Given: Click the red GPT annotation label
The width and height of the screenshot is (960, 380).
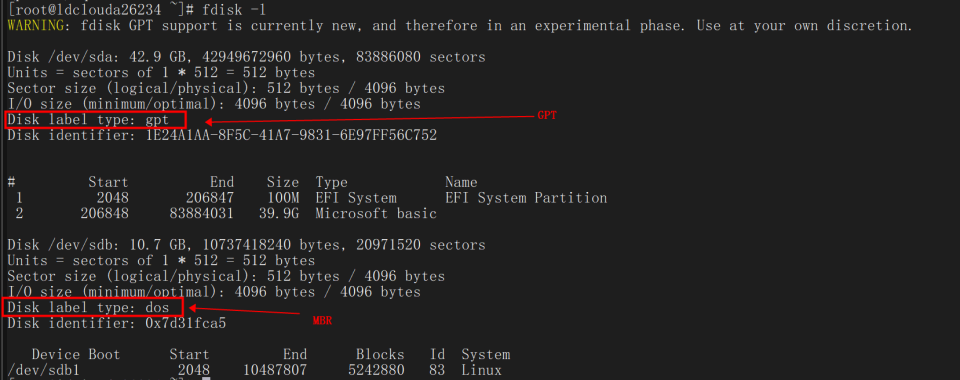Looking at the screenshot, I should coord(547,115).
